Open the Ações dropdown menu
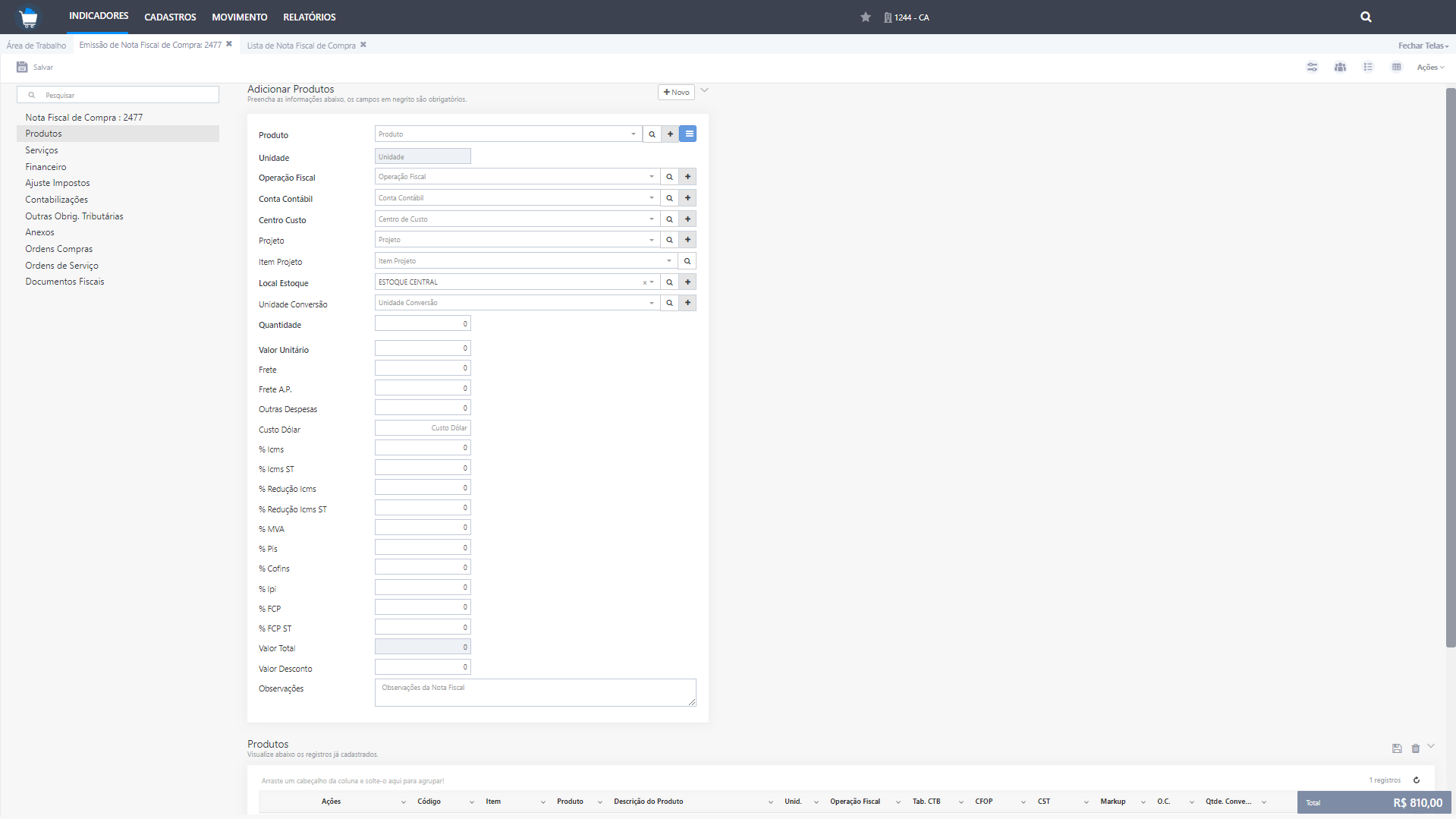Image resolution: width=1456 pixels, height=819 pixels. pos(1430,68)
